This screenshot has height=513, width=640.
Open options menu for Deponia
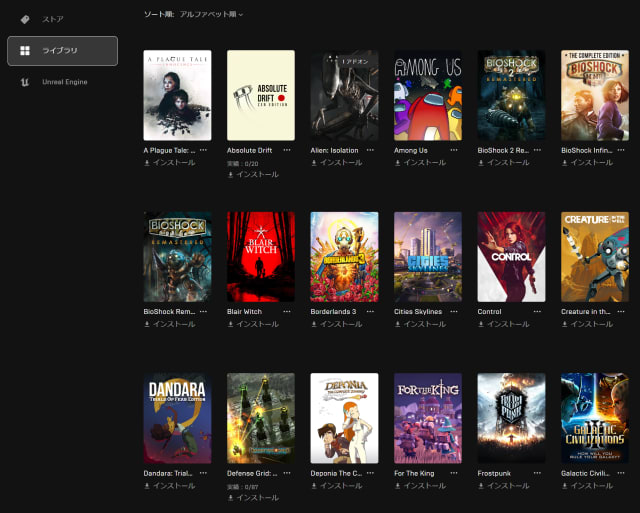point(370,473)
